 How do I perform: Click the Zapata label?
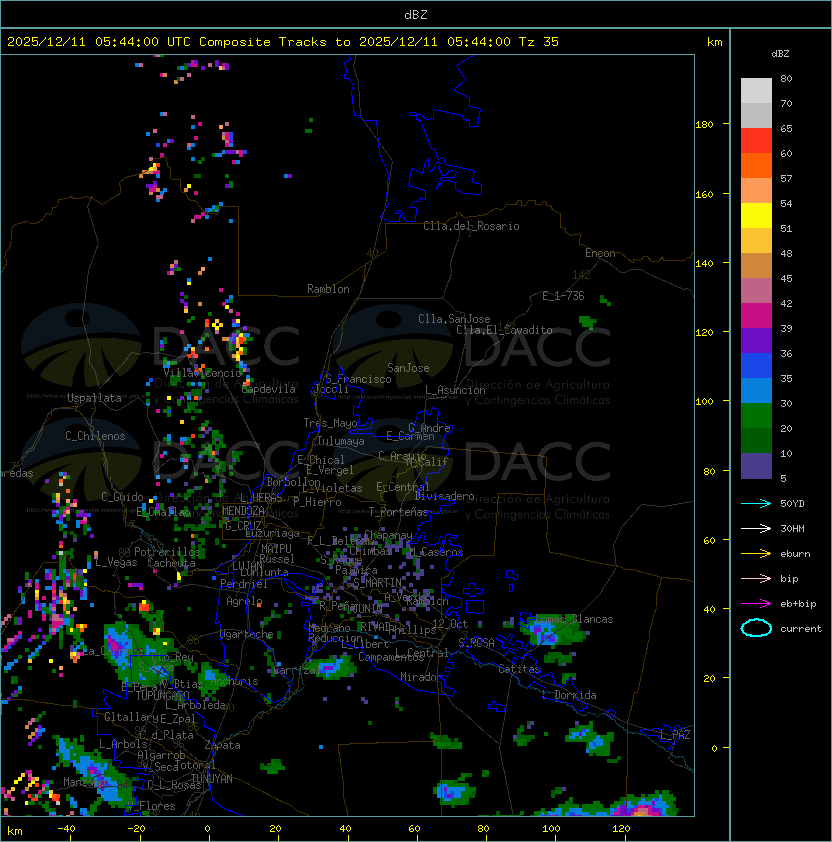pyautogui.click(x=222, y=745)
